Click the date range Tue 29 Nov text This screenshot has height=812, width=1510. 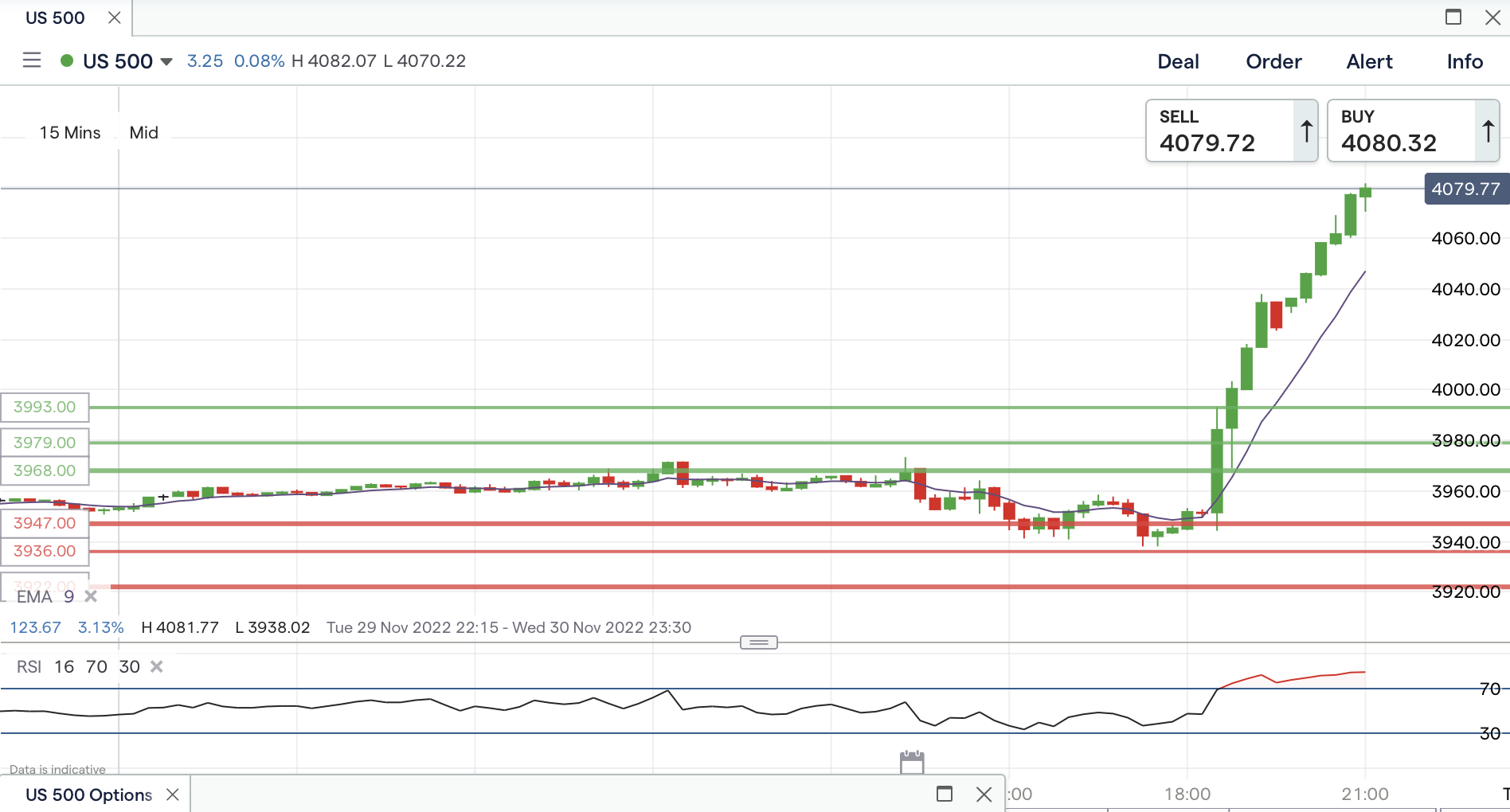click(x=509, y=627)
